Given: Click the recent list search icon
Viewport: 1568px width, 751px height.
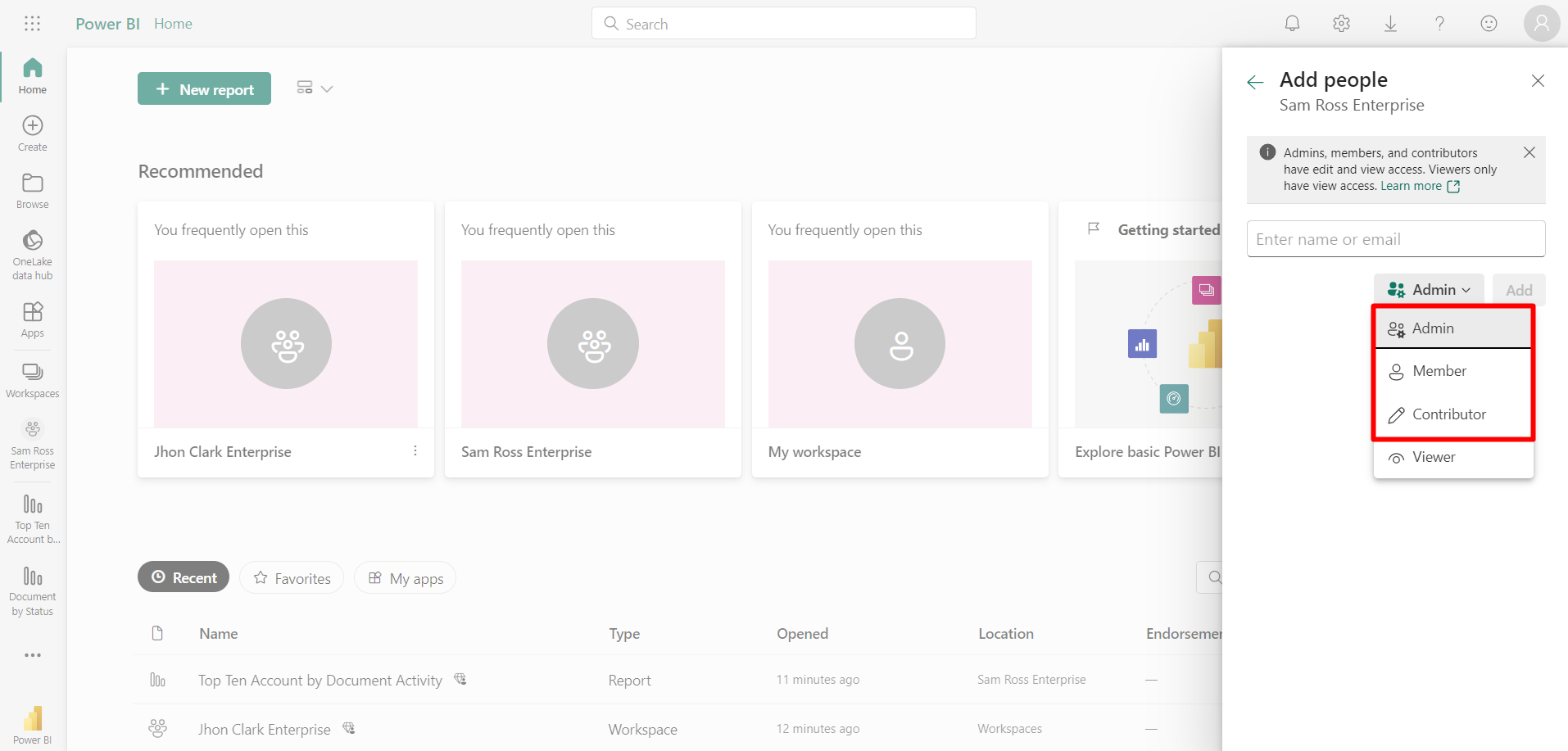Looking at the screenshot, I should (x=1213, y=577).
